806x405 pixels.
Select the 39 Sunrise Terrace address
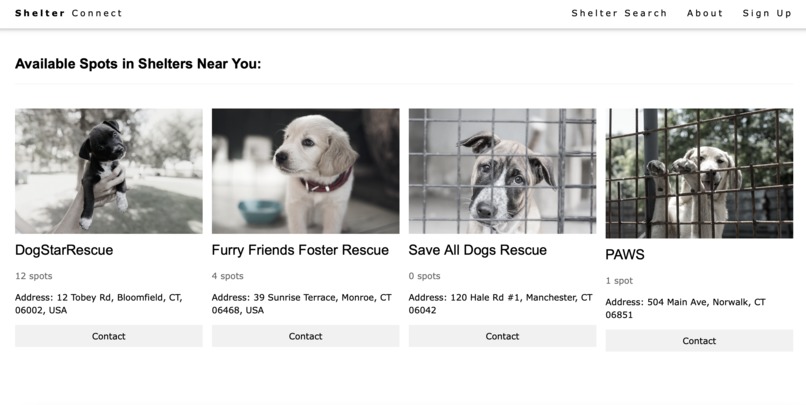click(x=302, y=304)
